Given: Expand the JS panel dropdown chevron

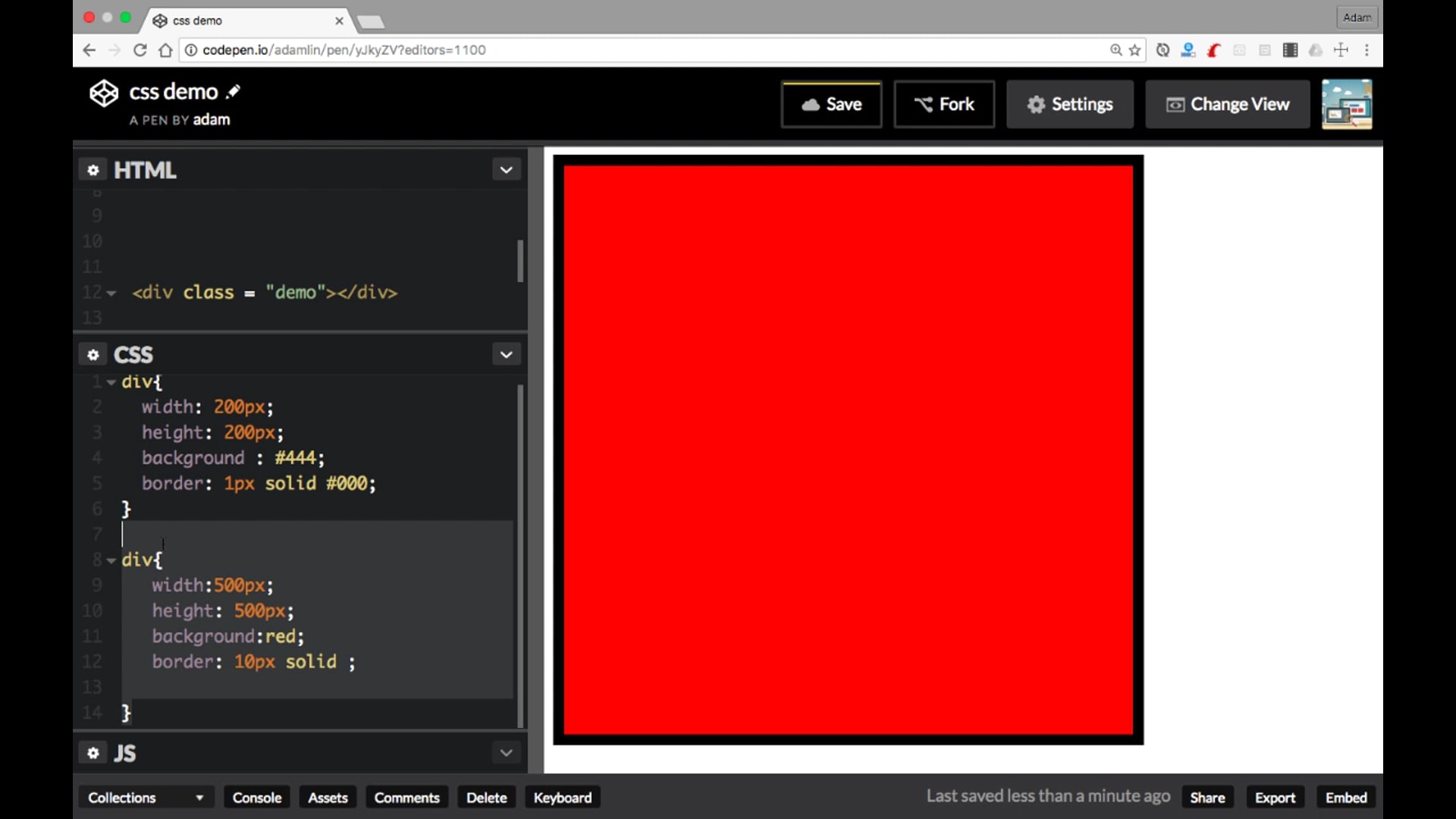Looking at the screenshot, I should pos(506,753).
